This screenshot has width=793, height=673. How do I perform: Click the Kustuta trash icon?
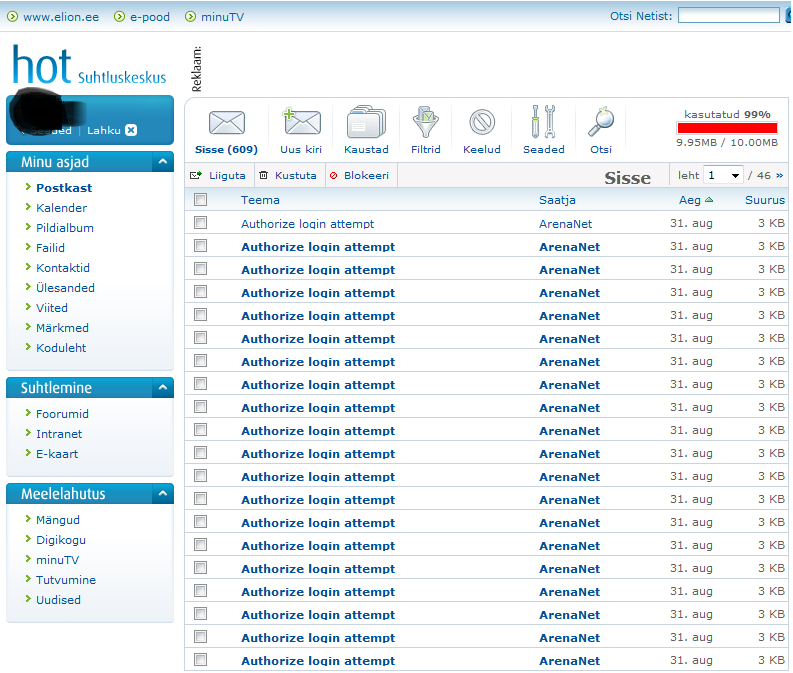coord(263,175)
